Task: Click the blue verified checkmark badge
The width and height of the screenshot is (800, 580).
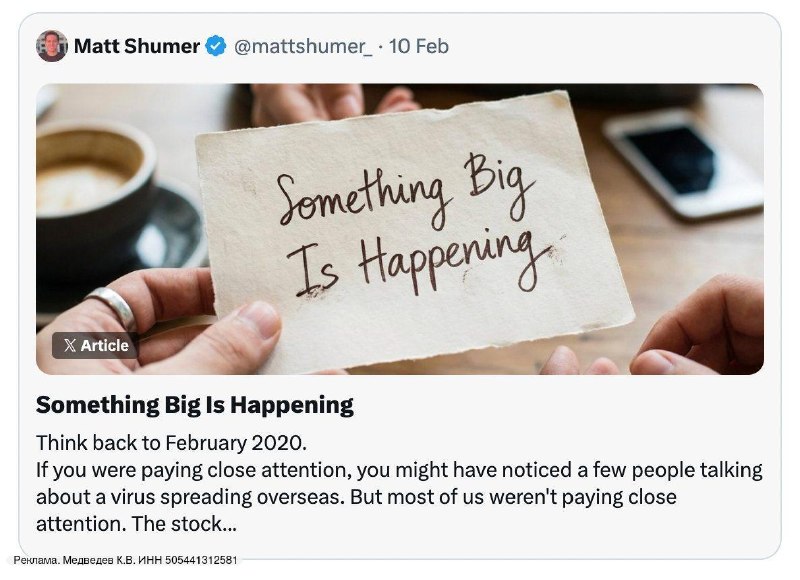Action: pos(216,46)
